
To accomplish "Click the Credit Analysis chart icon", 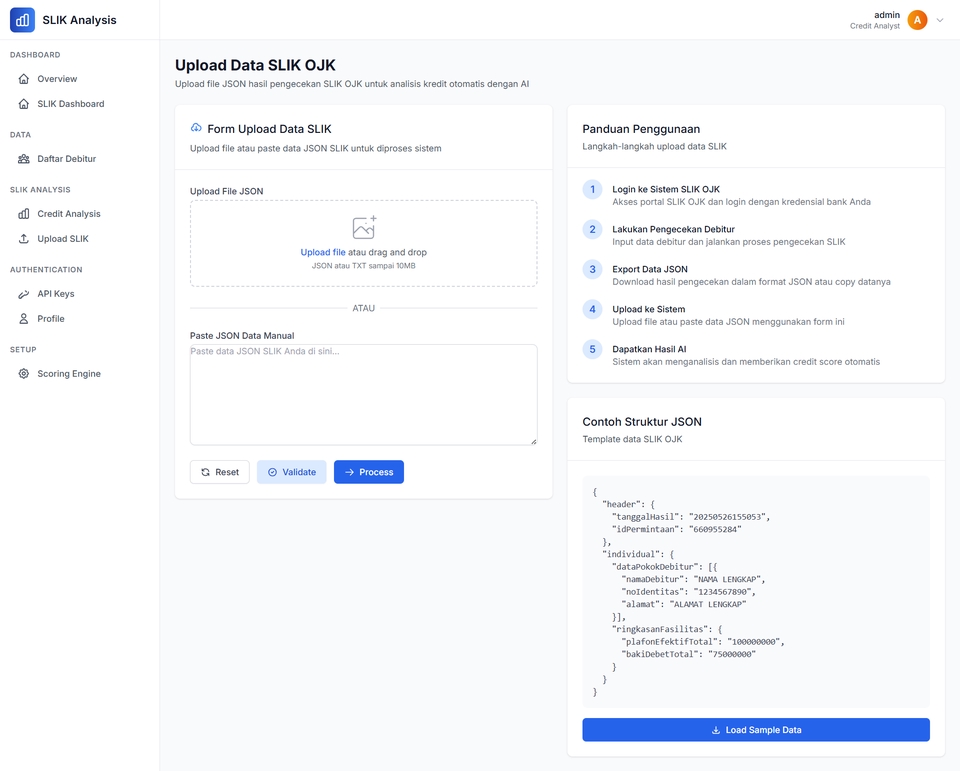I will point(24,214).
